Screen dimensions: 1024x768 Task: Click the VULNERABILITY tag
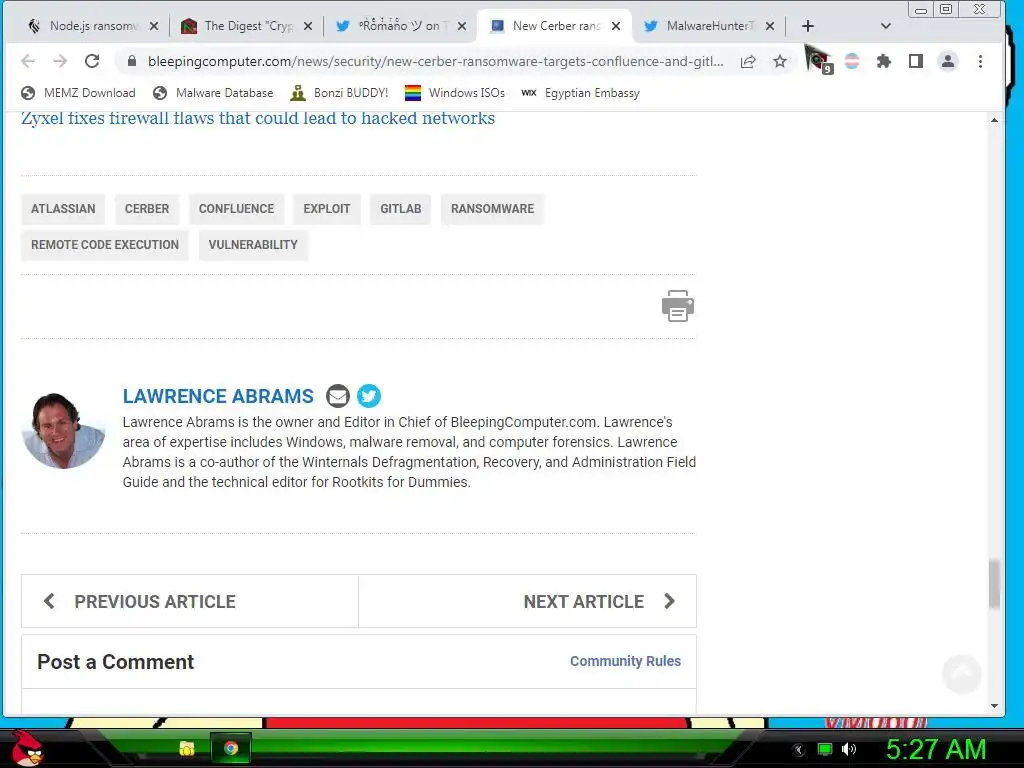coord(253,245)
